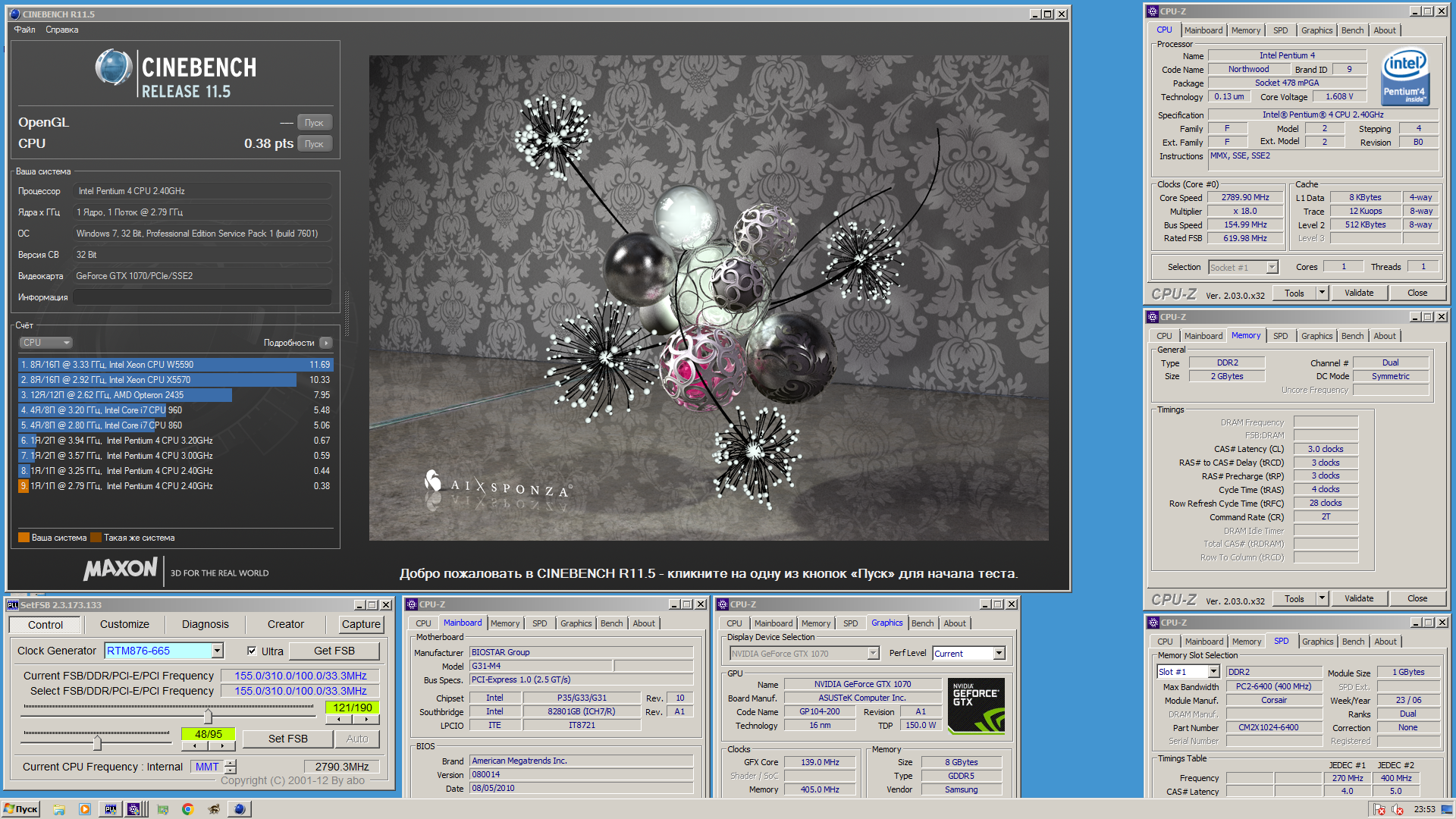Open Windows Explorer from the taskbar
Screen dimensions: 1456x819
59,809
